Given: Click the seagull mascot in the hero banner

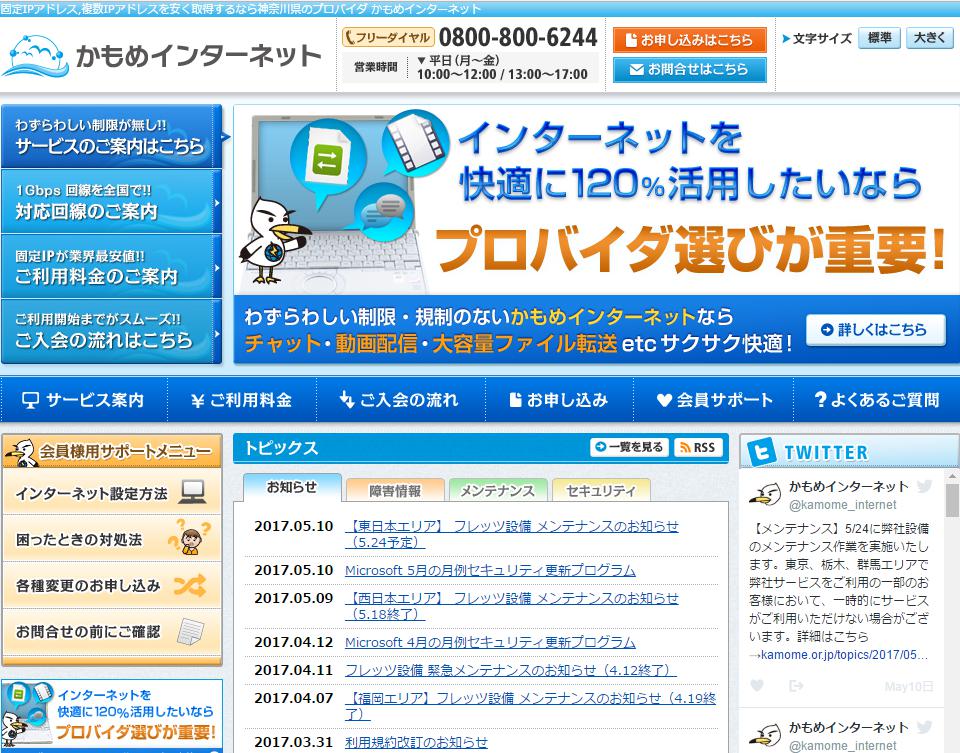Looking at the screenshot, I should click(272, 239).
